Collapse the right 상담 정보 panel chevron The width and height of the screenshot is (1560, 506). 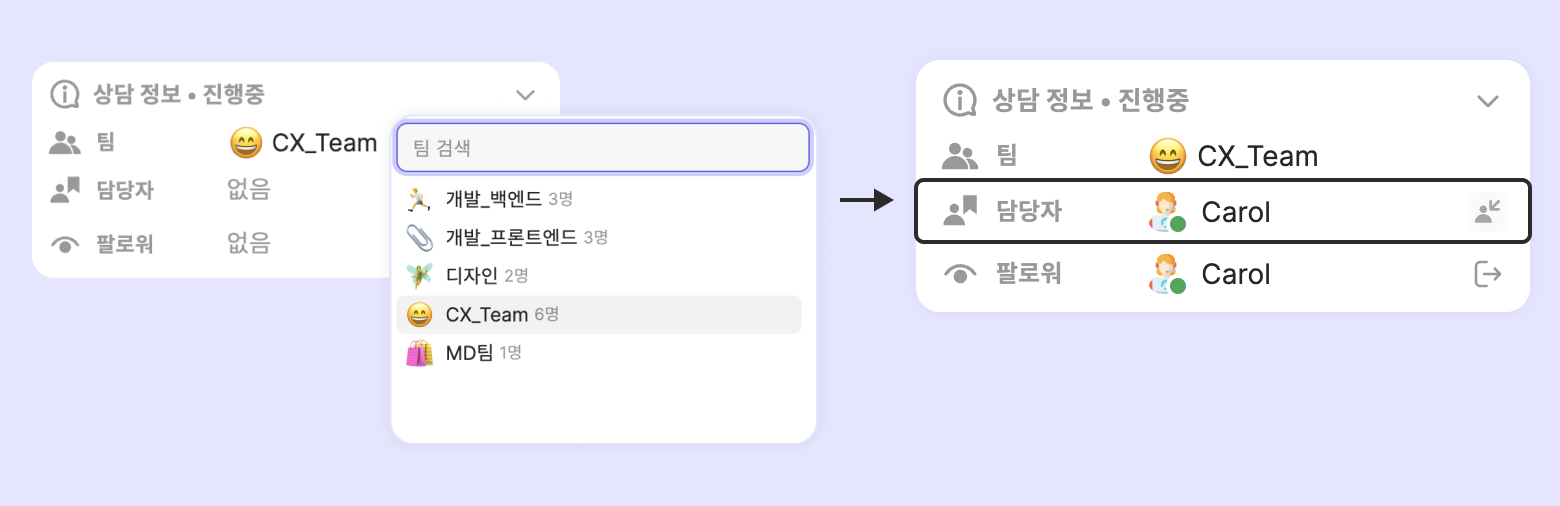pos(1488,101)
